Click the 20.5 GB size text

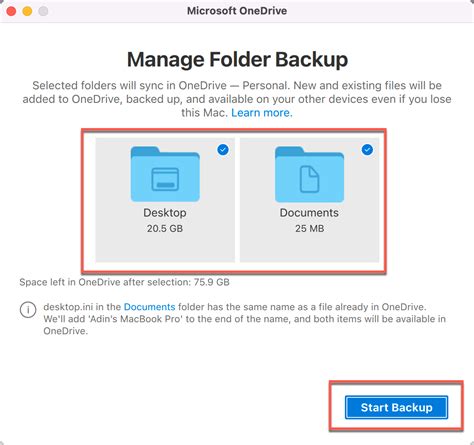click(x=165, y=229)
